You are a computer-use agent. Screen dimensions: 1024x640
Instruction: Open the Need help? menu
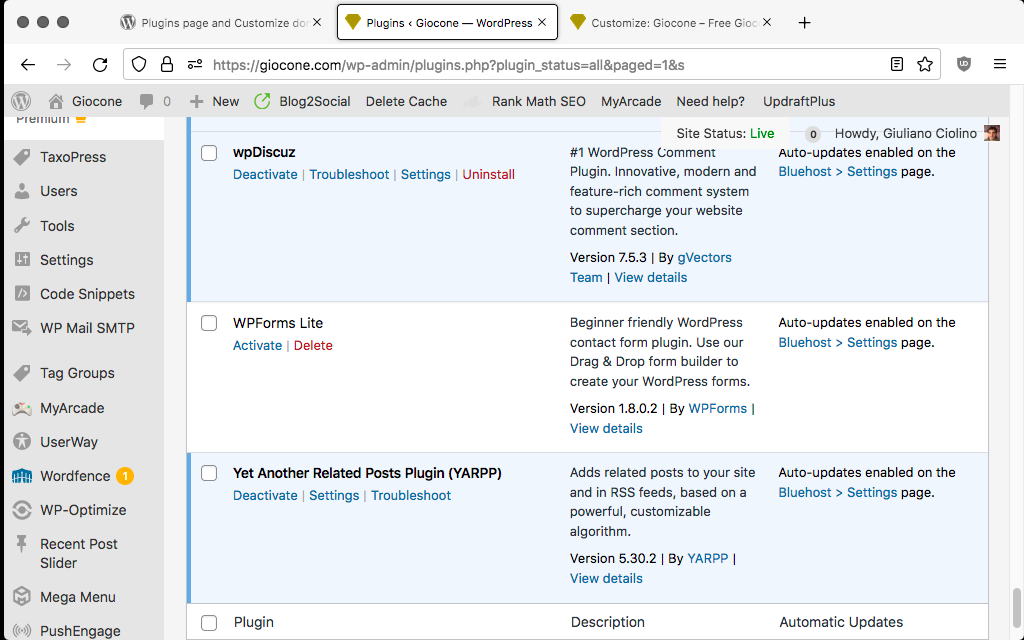(x=711, y=101)
